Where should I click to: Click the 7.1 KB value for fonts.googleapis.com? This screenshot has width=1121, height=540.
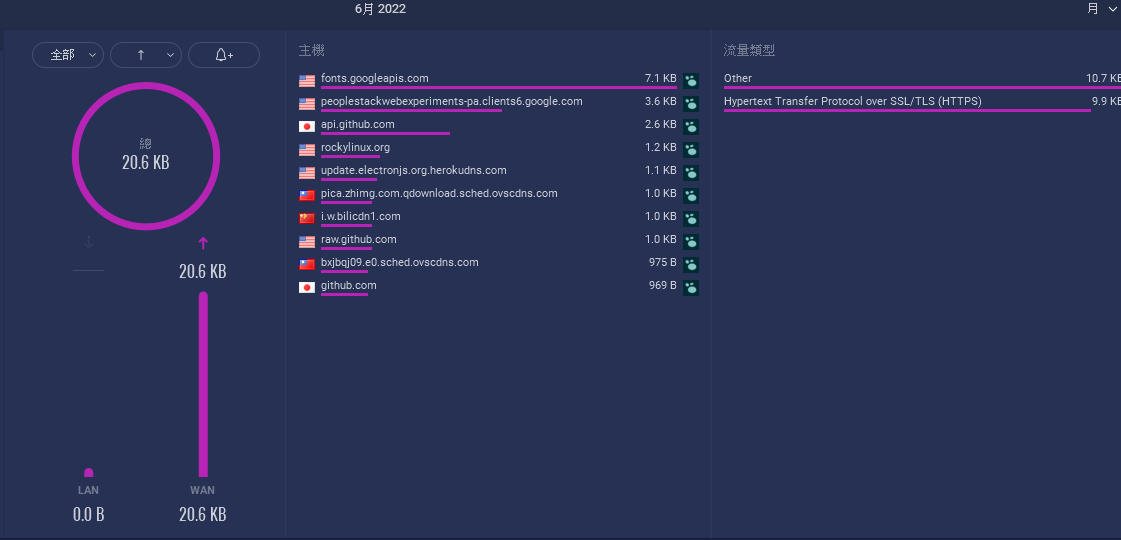click(x=661, y=78)
